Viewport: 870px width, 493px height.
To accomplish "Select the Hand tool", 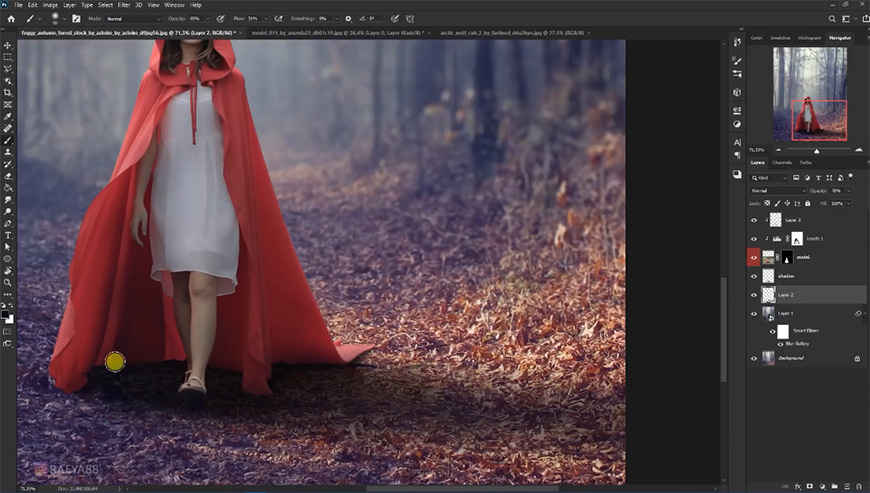I will (x=8, y=271).
